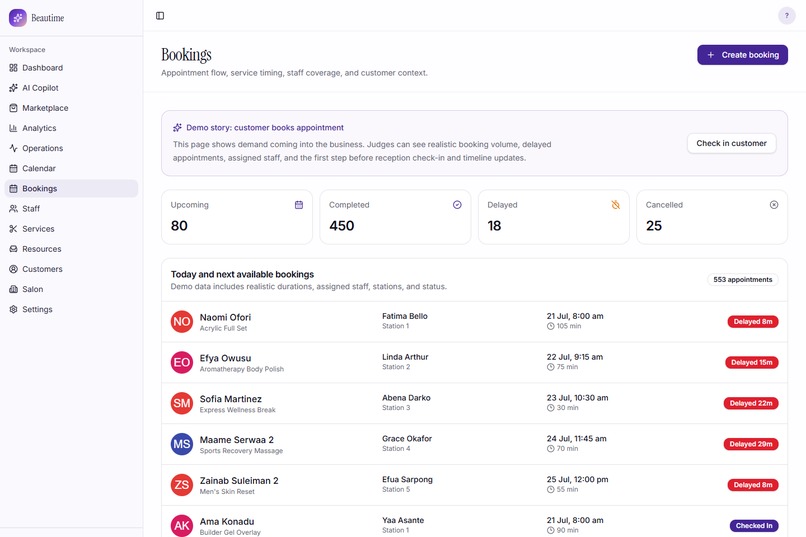This screenshot has width=806, height=537.
Task: Click the Operations pulse icon
Action: tap(13, 148)
